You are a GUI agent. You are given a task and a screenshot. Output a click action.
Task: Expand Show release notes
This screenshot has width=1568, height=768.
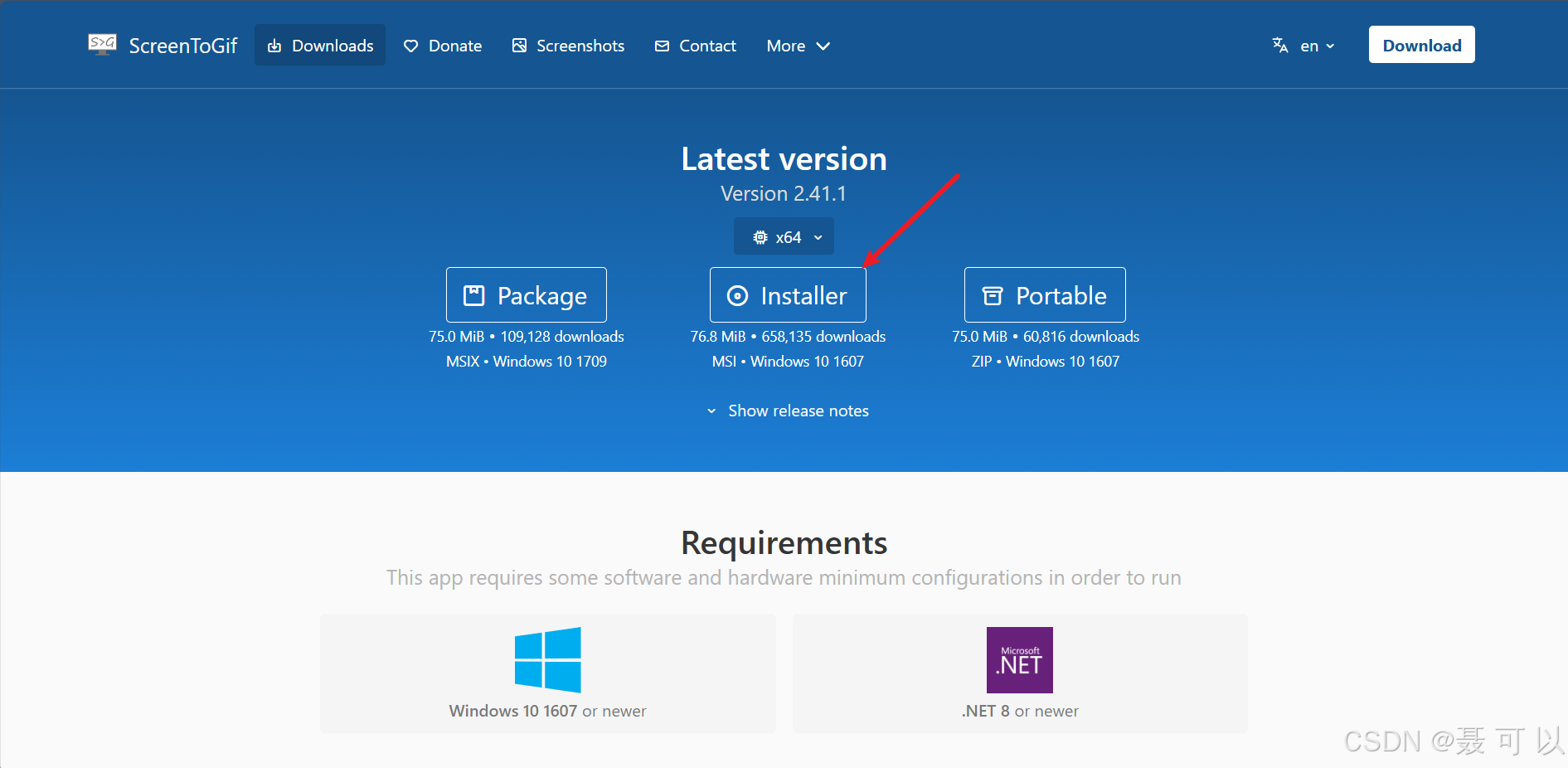pos(788,411)
